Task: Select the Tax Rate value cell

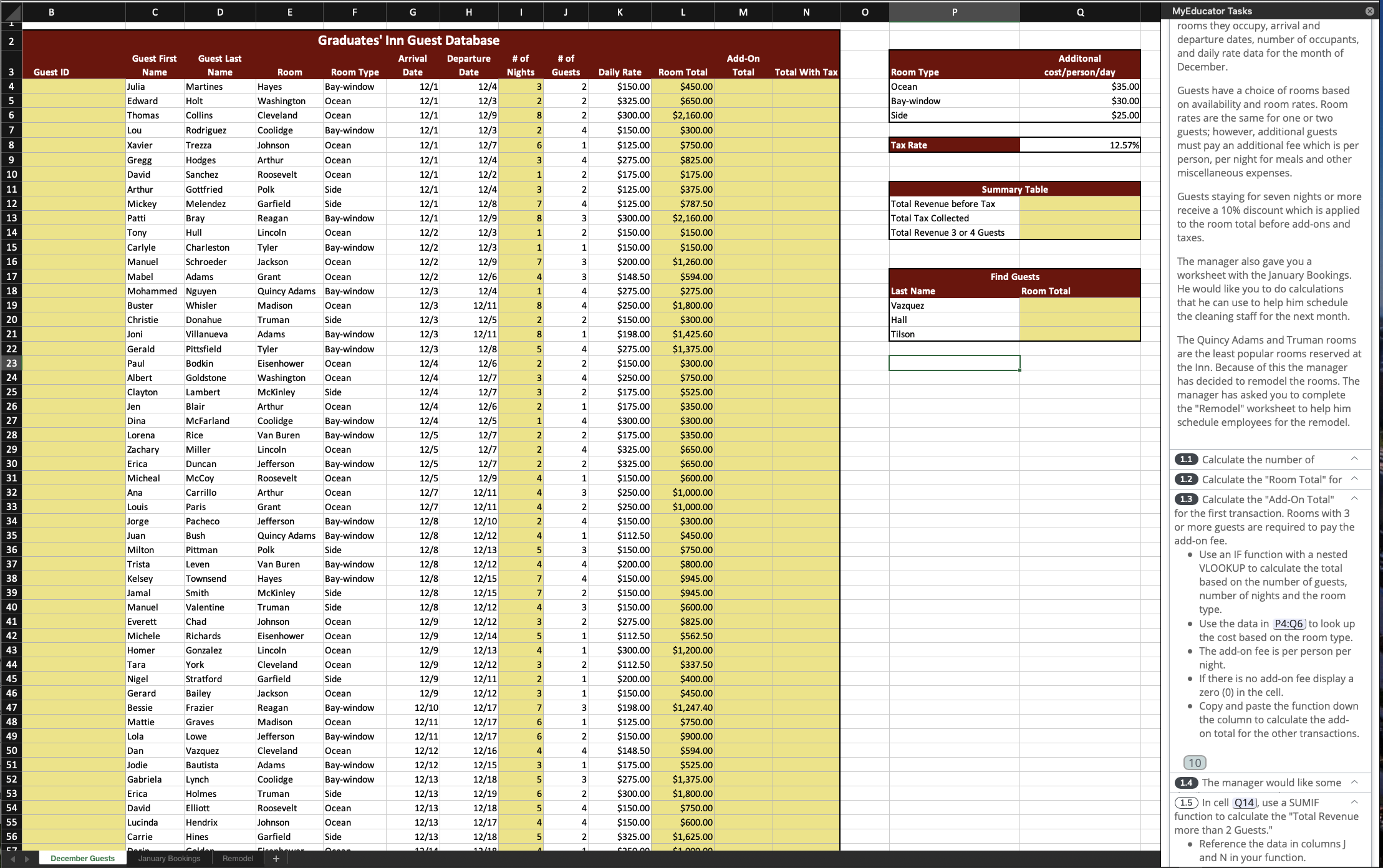Action: (x=1079, y=145)
